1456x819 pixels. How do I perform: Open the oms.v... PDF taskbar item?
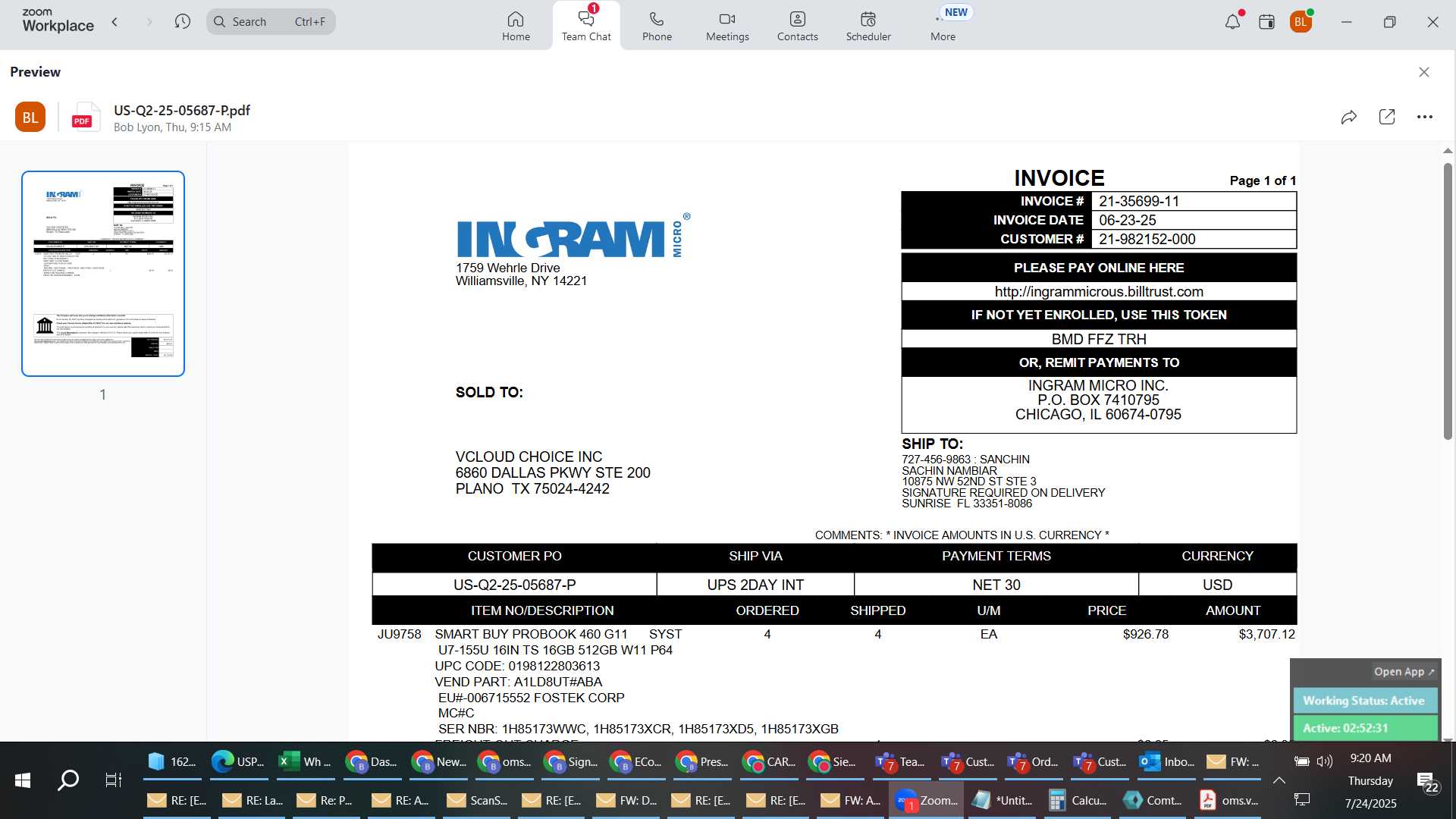[1228, 800]
